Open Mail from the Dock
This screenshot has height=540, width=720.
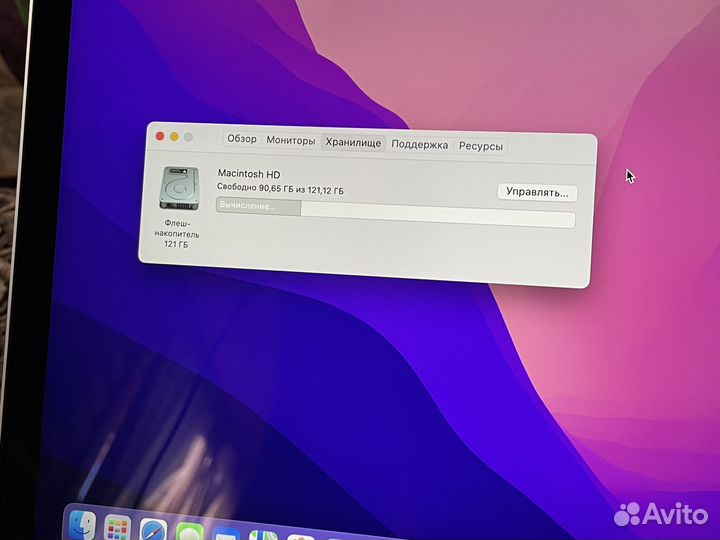click(x=226, y=534)
